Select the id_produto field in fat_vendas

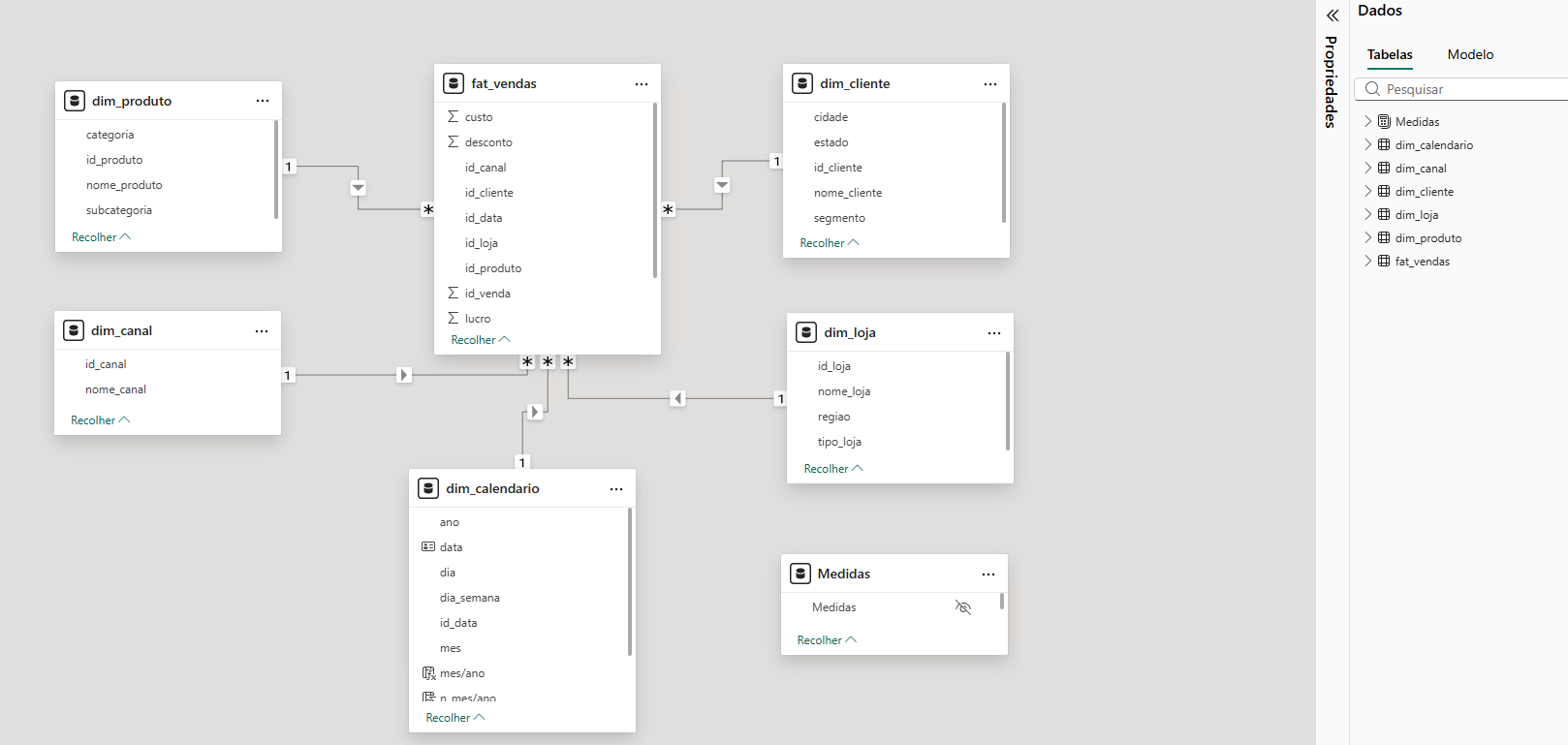(492, 268)
